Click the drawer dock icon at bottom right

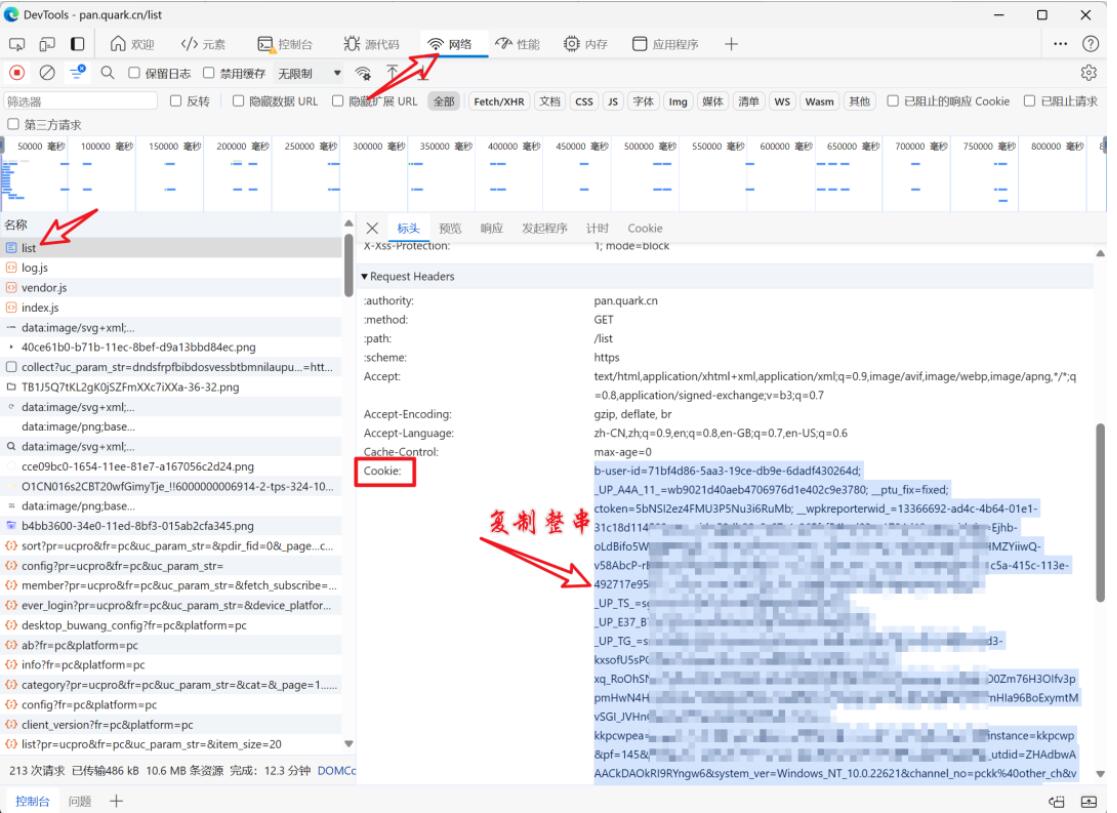pos(1057,801)
